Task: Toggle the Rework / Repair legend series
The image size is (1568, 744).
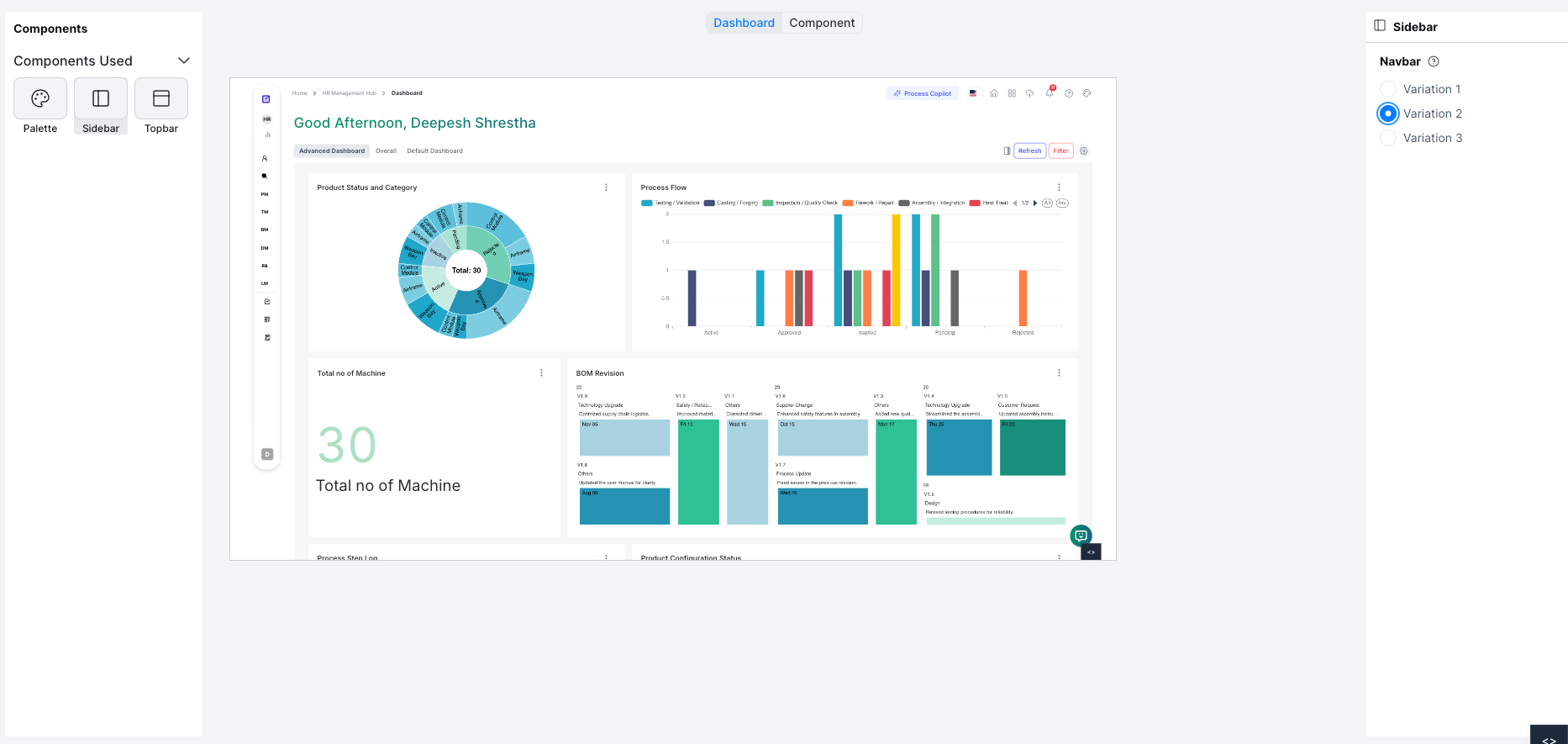Action: click(868, 203)
